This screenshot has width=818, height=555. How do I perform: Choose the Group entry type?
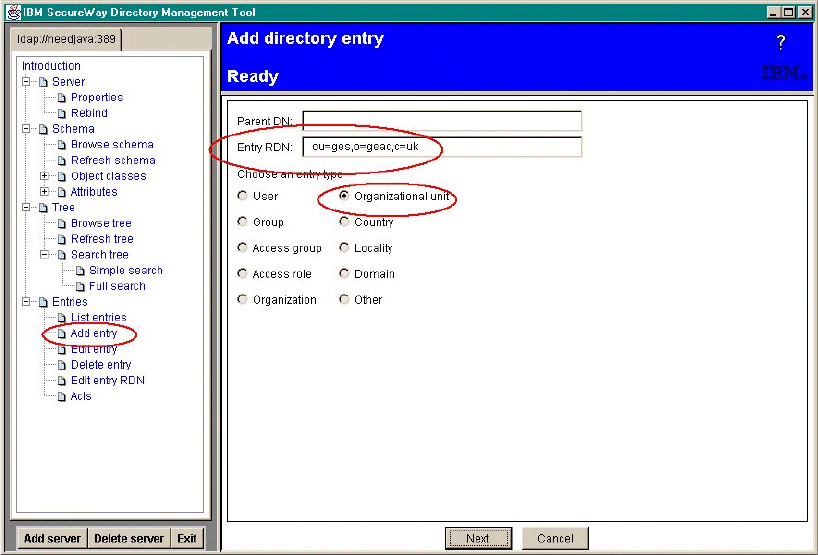(242, 222)
